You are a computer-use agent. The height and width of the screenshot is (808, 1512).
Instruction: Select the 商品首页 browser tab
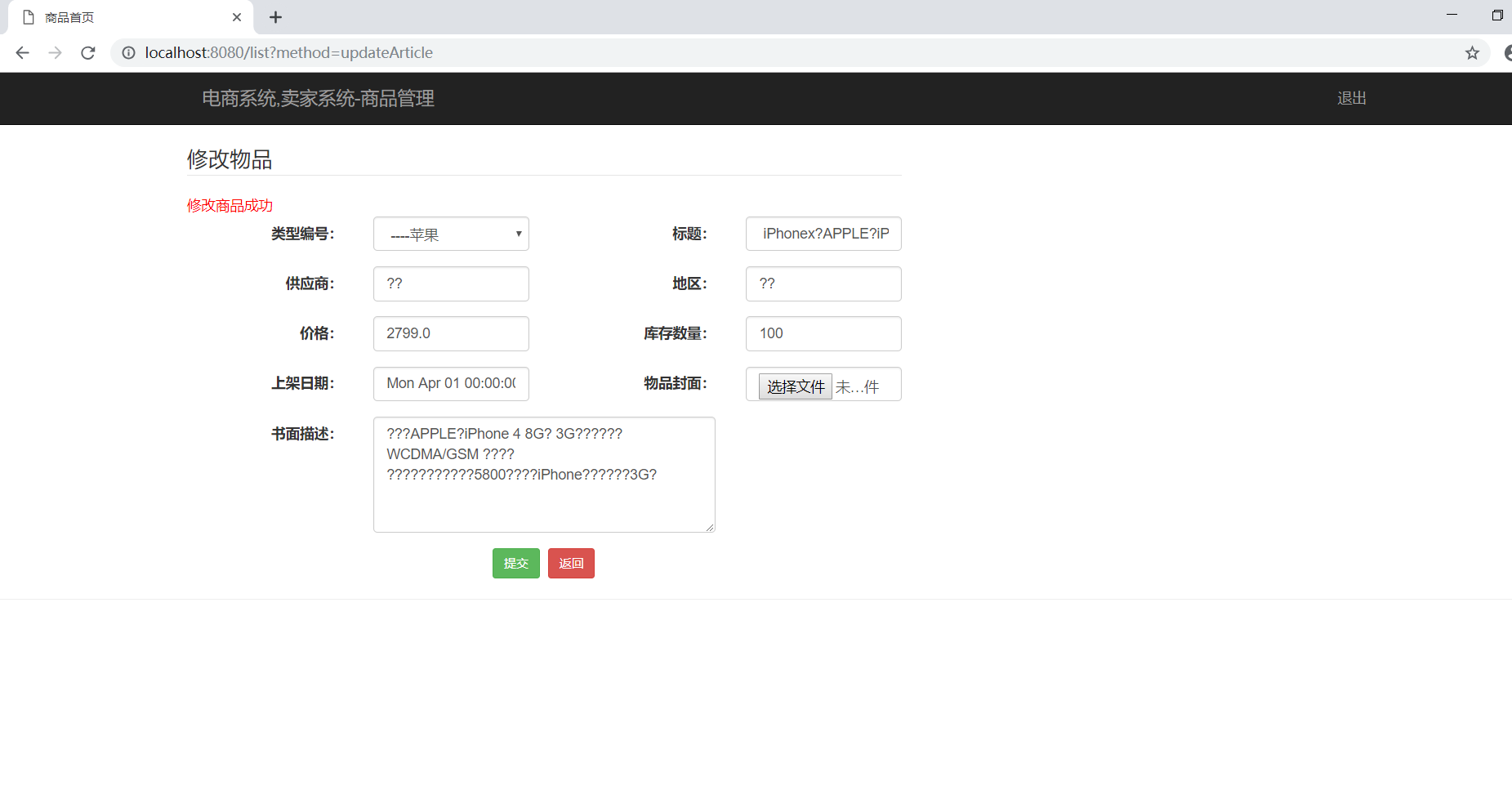(x=131, y=17)
